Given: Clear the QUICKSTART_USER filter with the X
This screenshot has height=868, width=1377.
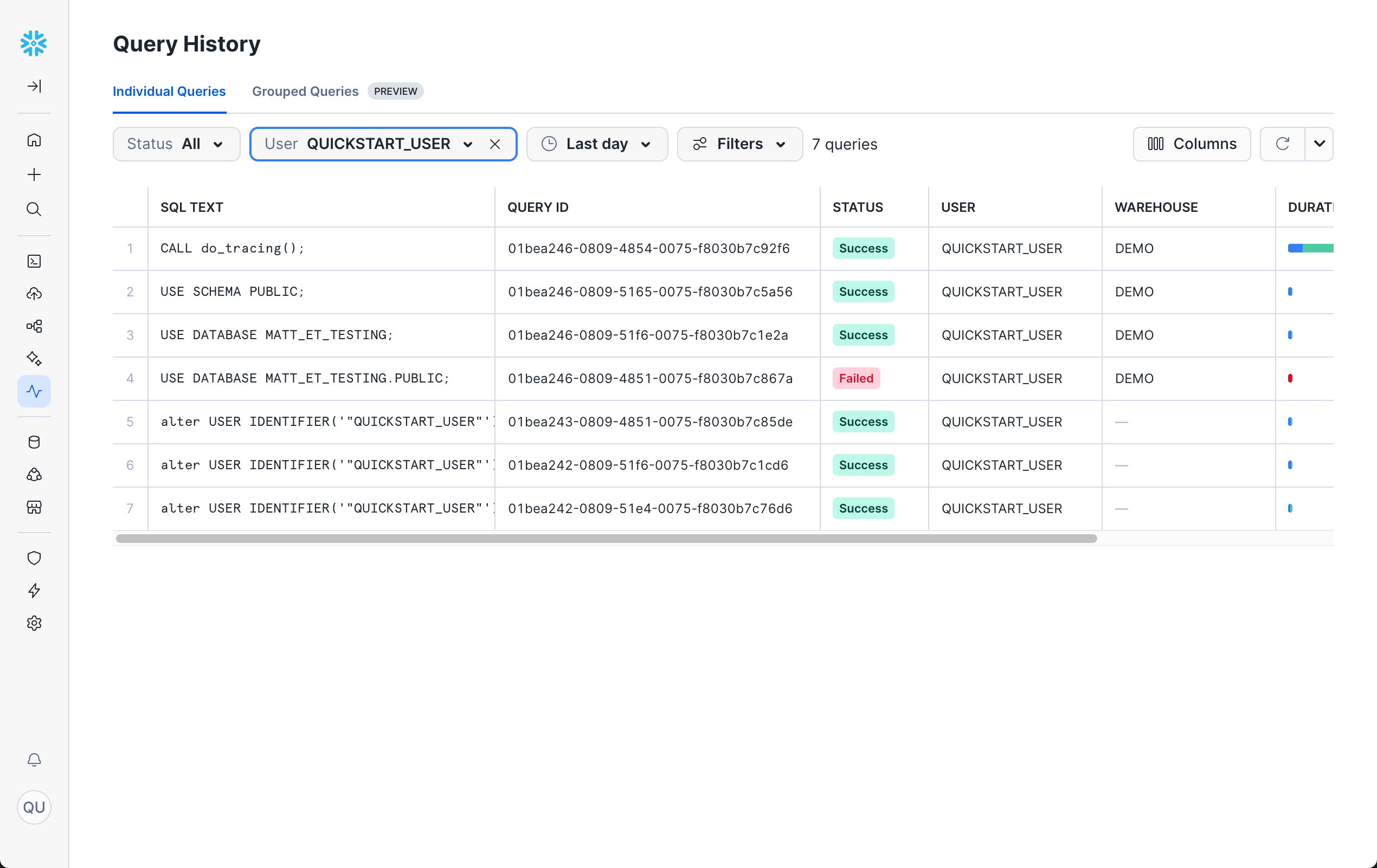Looking at the screenshot, I should click(495, 144).
